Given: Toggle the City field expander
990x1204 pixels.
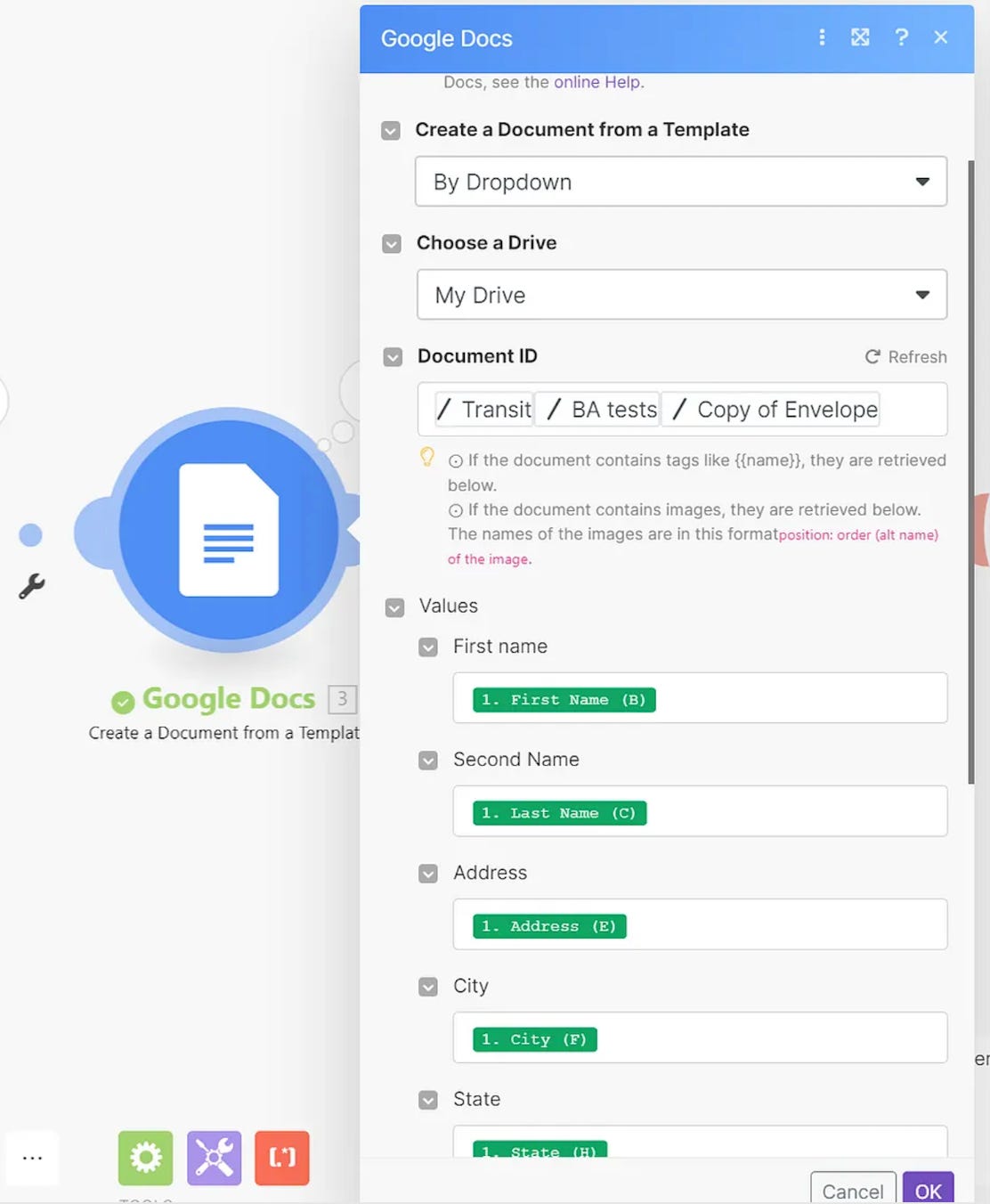Looking at the screenshot, I should coord(428,987).
